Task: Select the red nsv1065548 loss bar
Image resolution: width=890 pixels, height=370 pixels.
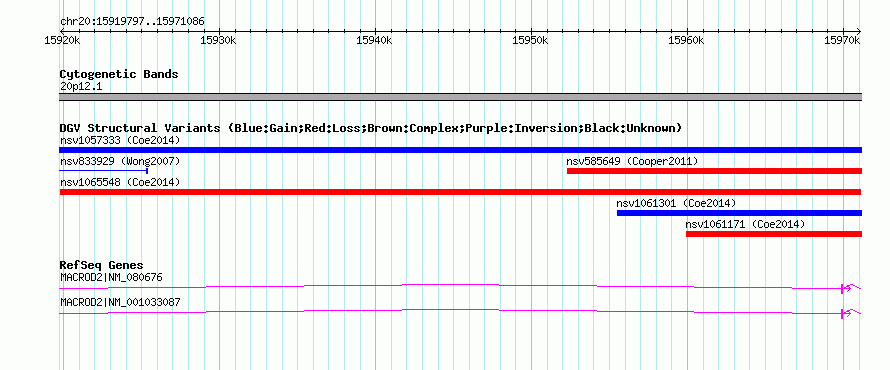Action: [x=460, y=192]
